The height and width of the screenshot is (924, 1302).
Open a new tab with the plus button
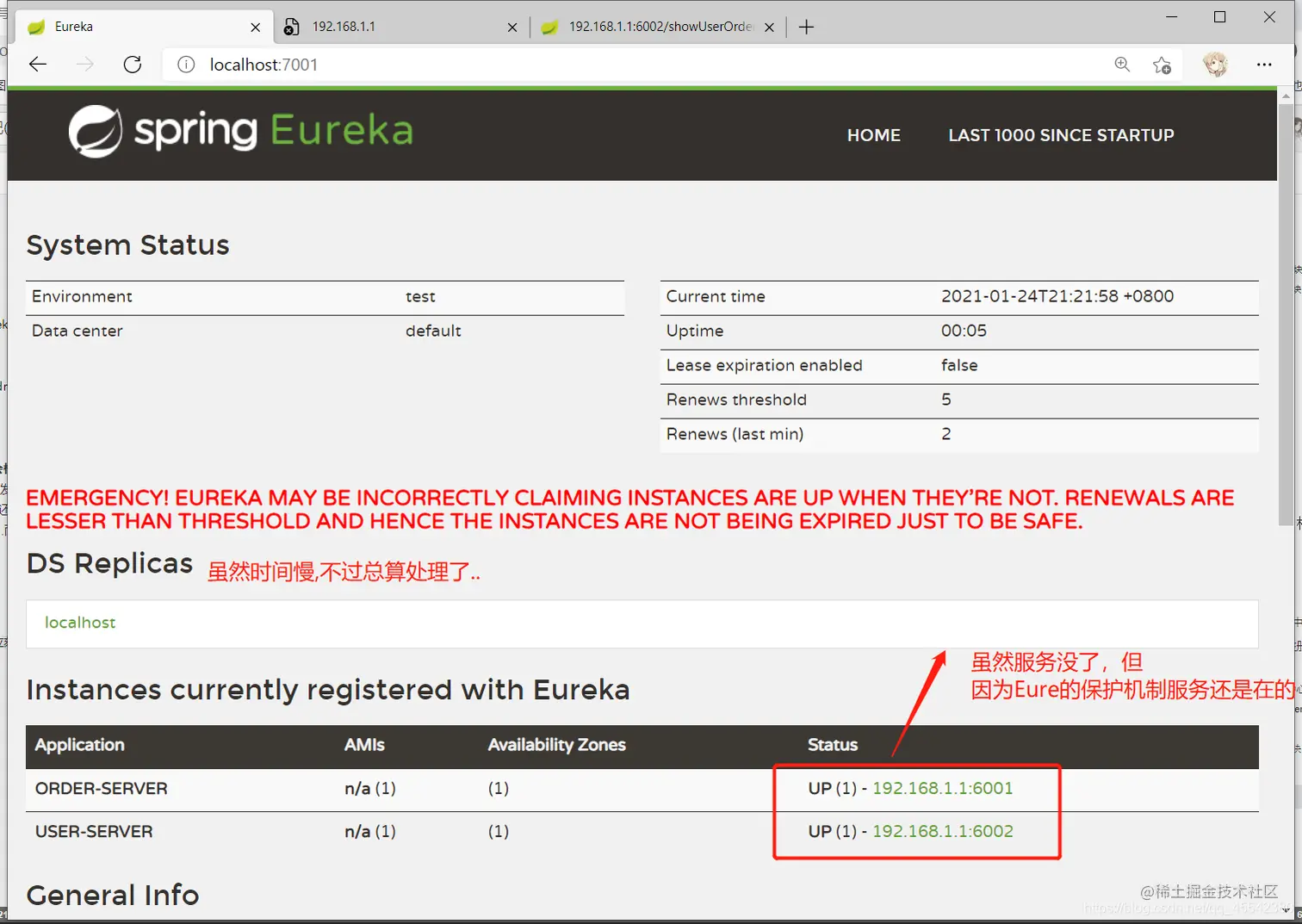(806, 27)
